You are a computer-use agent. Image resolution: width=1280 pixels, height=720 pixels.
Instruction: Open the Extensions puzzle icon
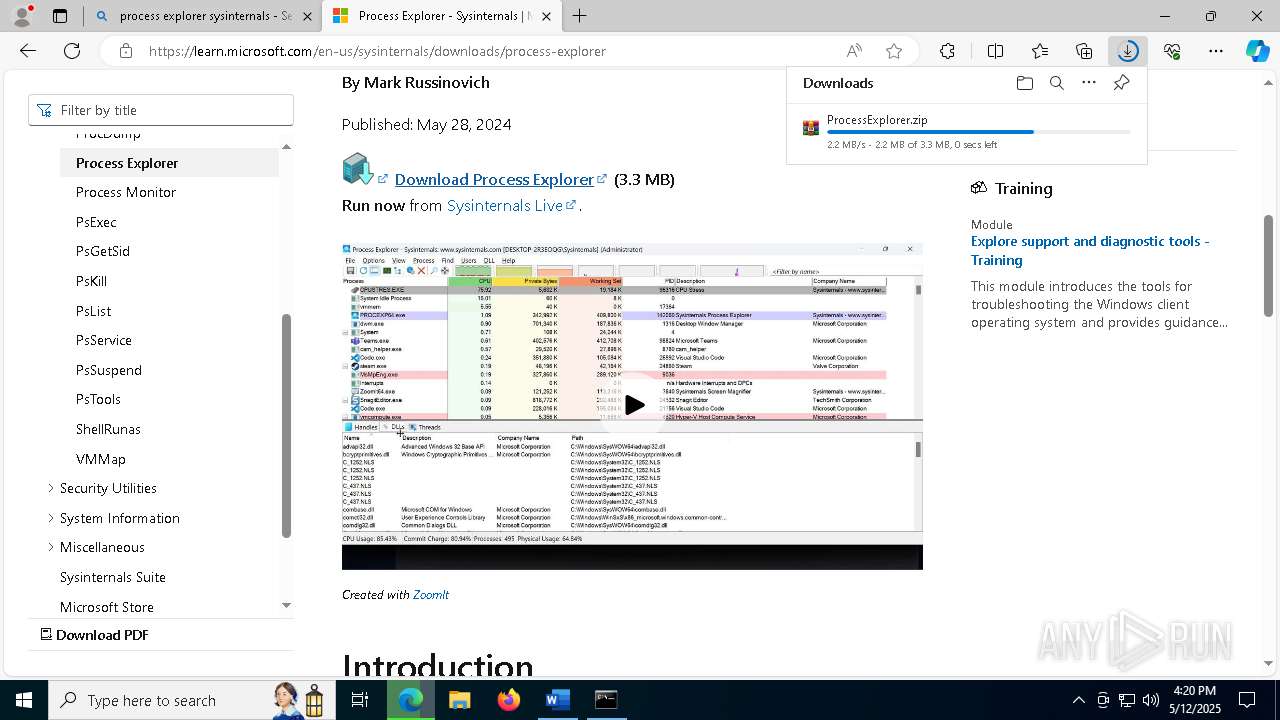click(x=947, y=51)
